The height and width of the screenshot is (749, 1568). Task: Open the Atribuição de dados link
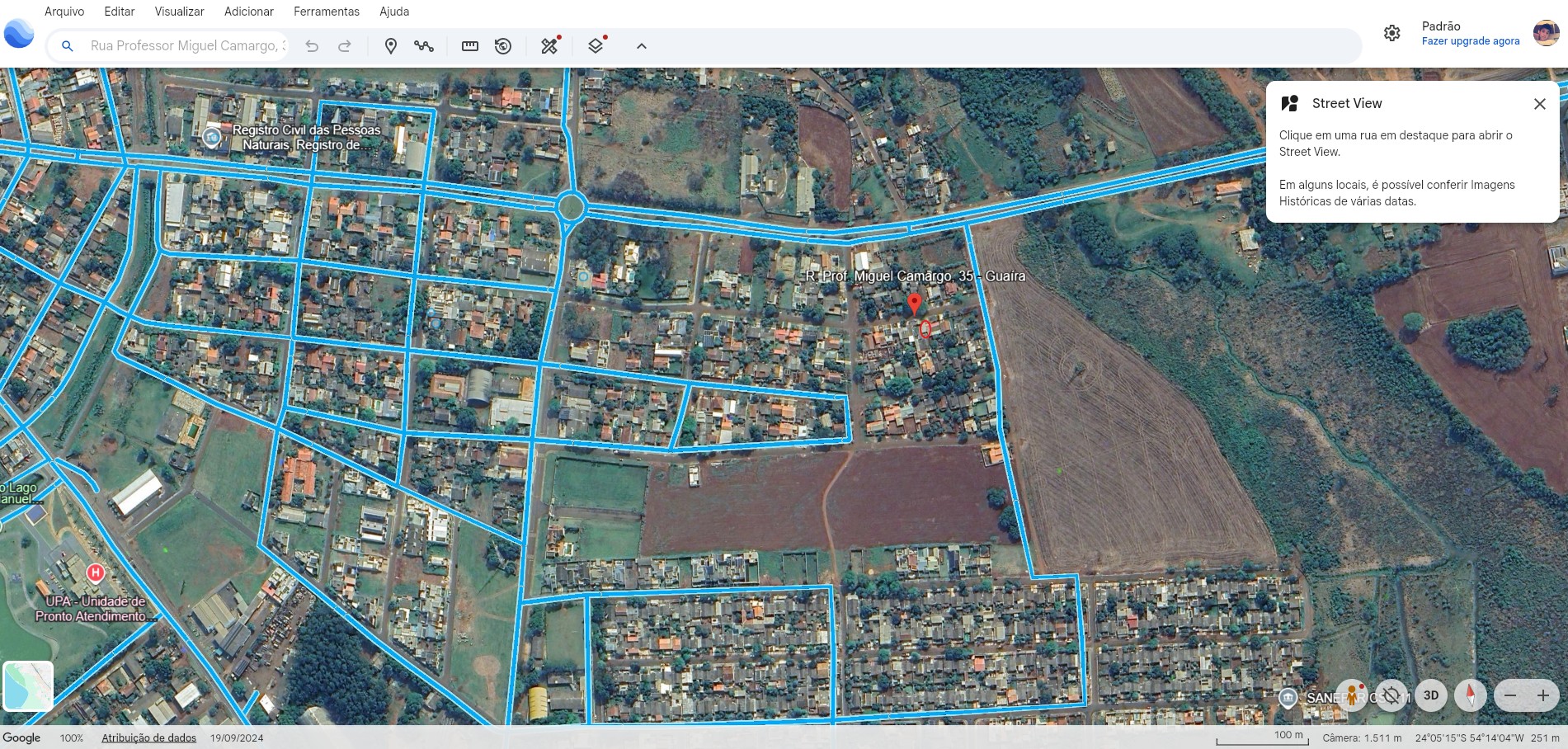148,737
